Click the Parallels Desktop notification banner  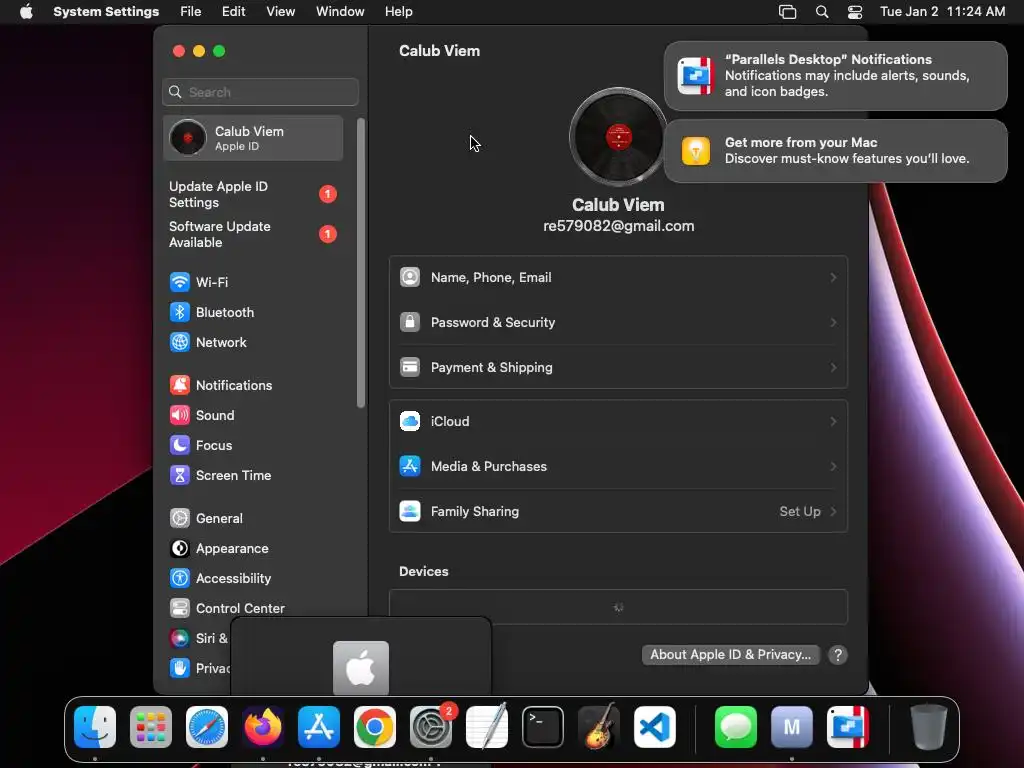click(x=835, y=76)
